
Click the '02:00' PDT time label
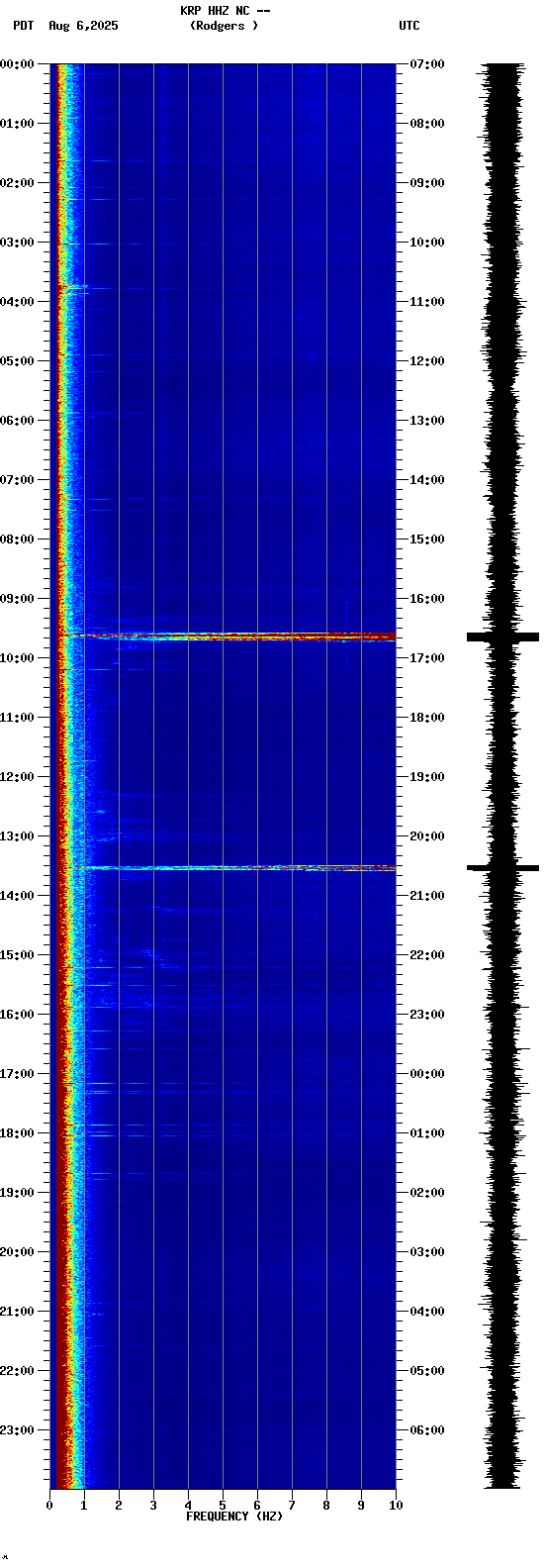click(x=17, y=183)
